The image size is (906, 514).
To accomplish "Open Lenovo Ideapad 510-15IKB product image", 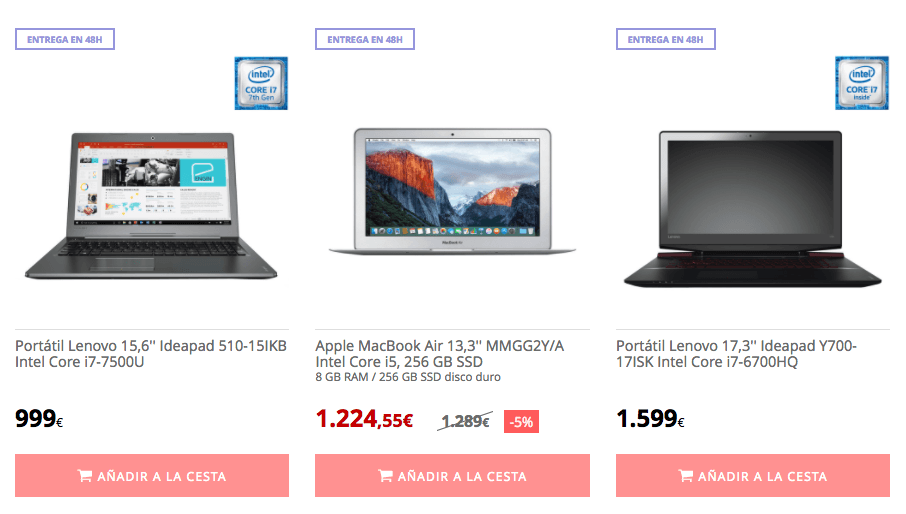I will coord(151,206).
